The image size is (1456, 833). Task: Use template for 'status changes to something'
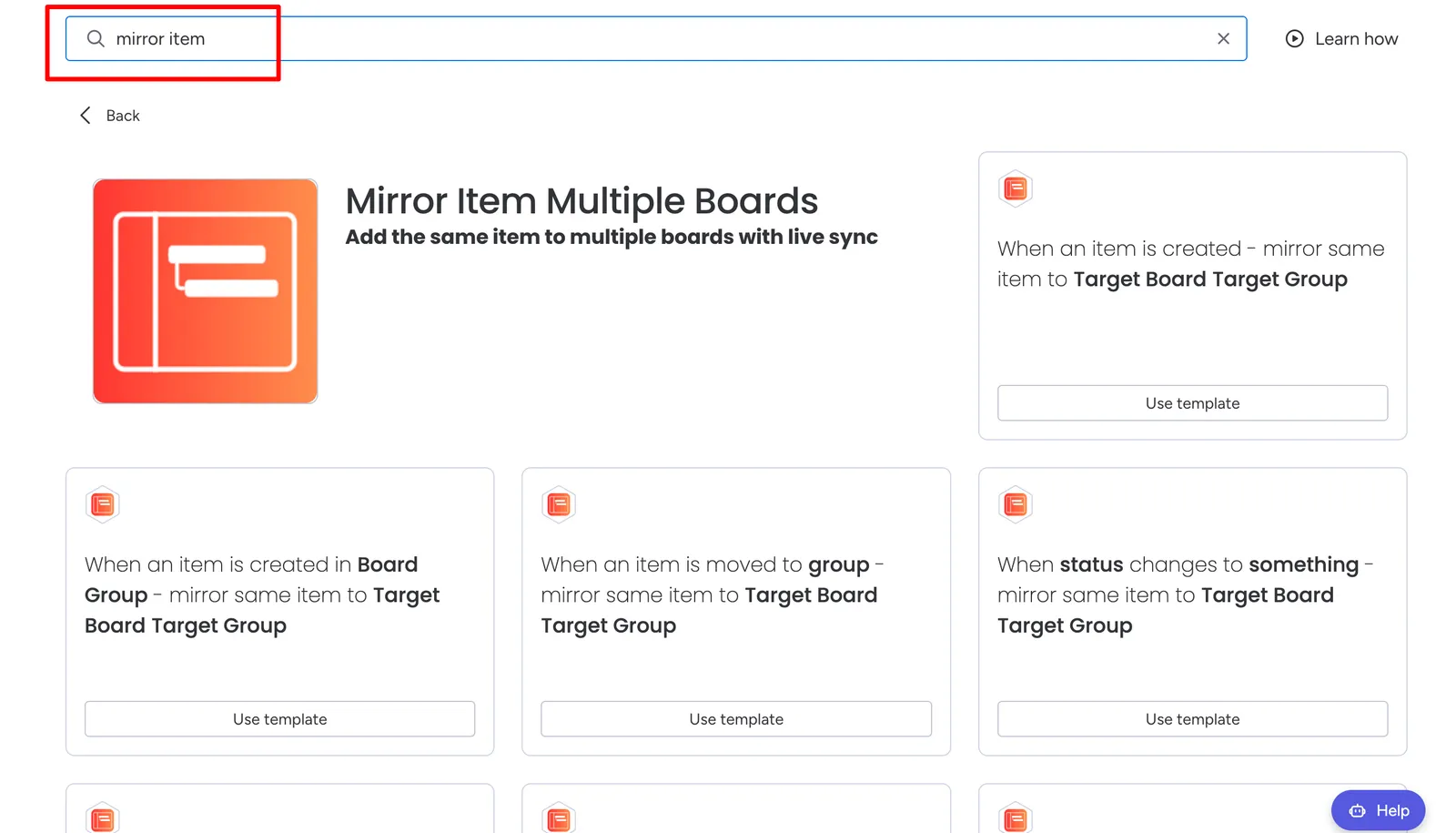1192,719
